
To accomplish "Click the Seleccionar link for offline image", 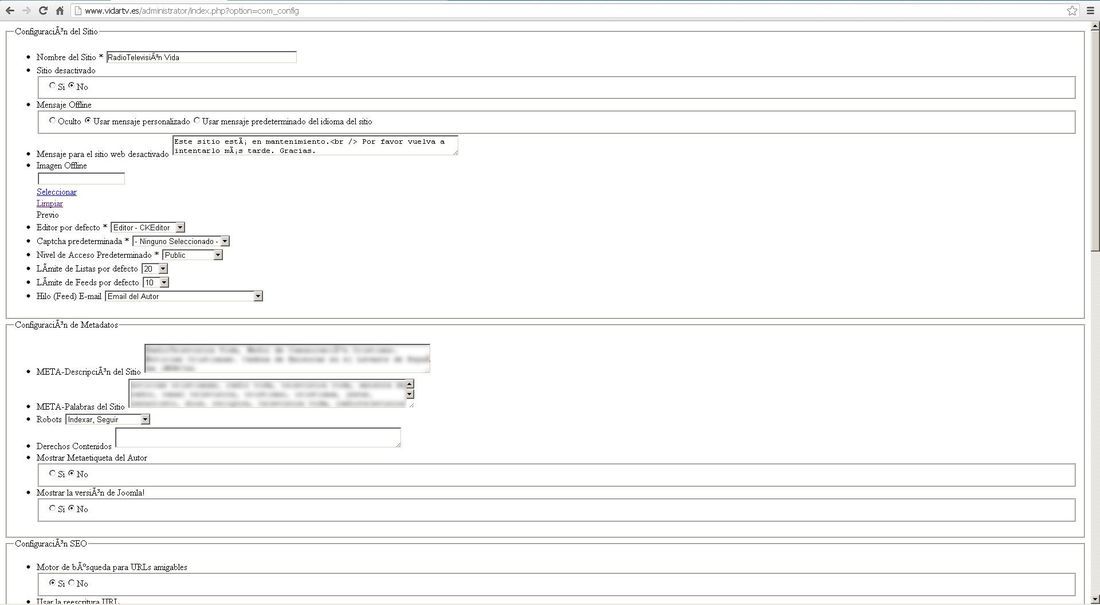I will (x=57, y=192).
